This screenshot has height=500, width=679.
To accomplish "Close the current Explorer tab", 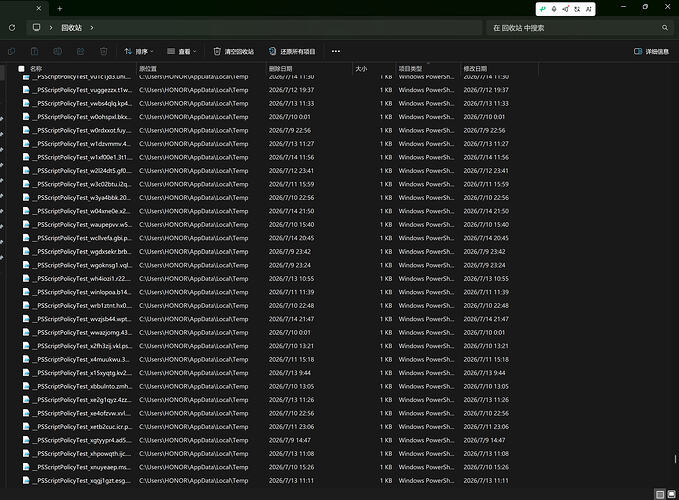I will [x=39, y=8].
